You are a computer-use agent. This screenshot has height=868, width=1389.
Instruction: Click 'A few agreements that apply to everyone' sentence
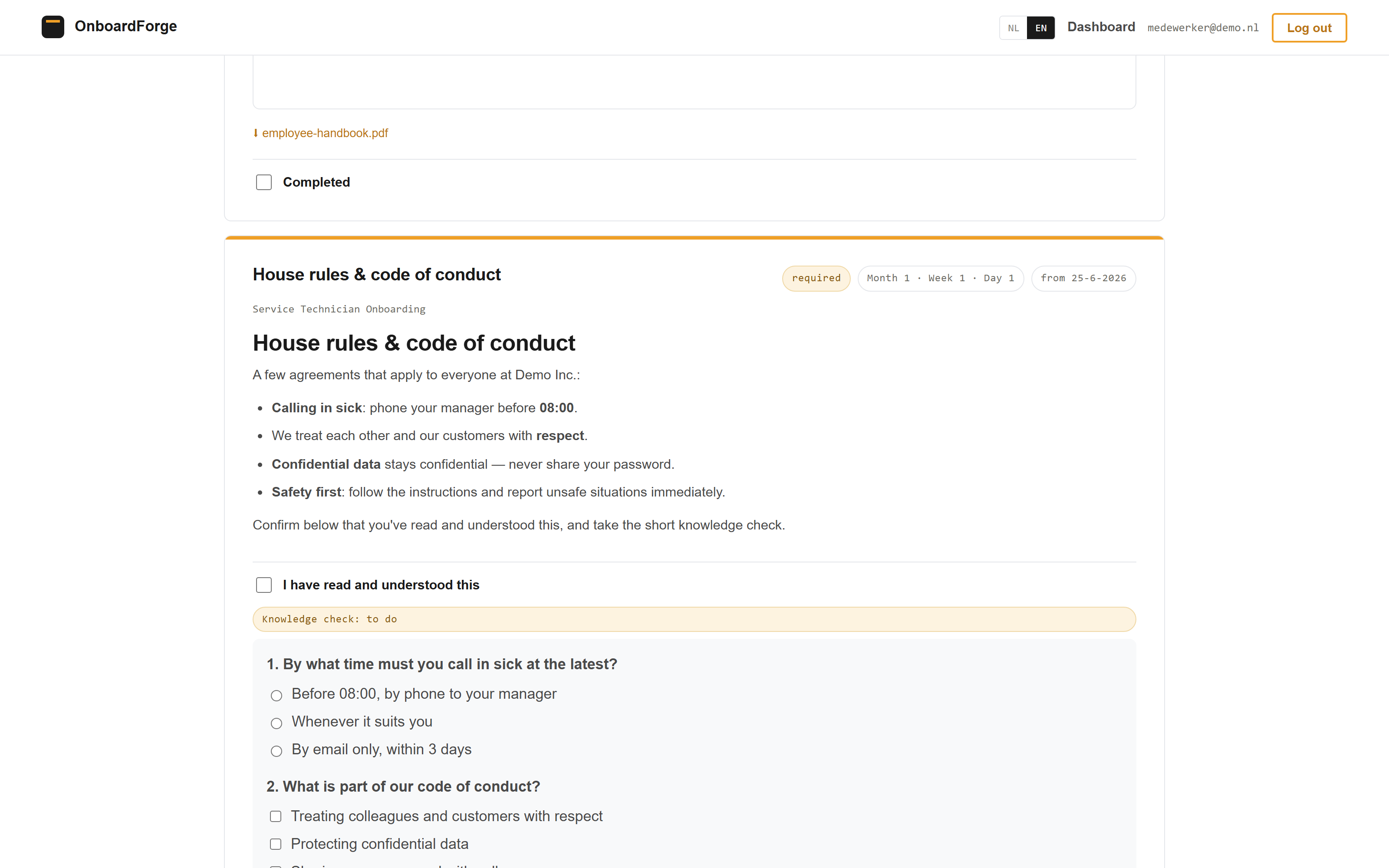pos(416,375)
